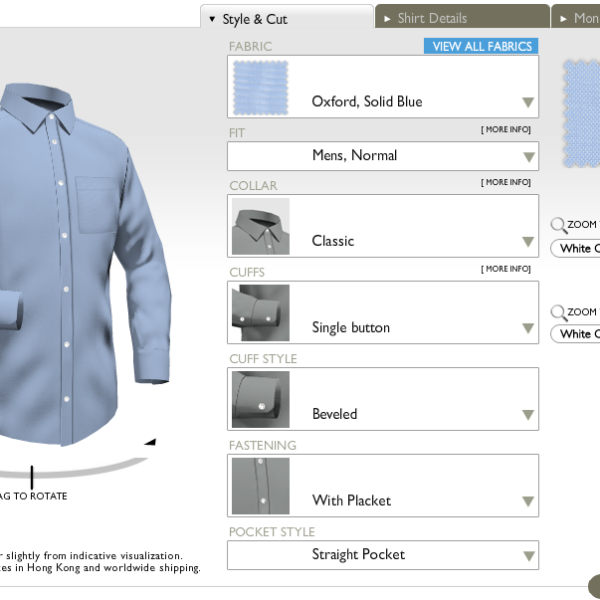Expand the Cuffs dropdown showing Single button
600x600 pixels.
pyautogui.click(x=383, y=313)
